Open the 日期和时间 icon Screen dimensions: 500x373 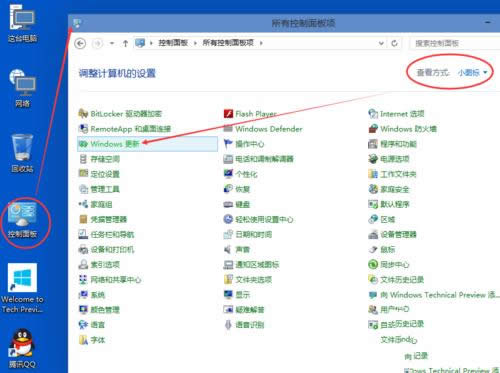point(228,234)
